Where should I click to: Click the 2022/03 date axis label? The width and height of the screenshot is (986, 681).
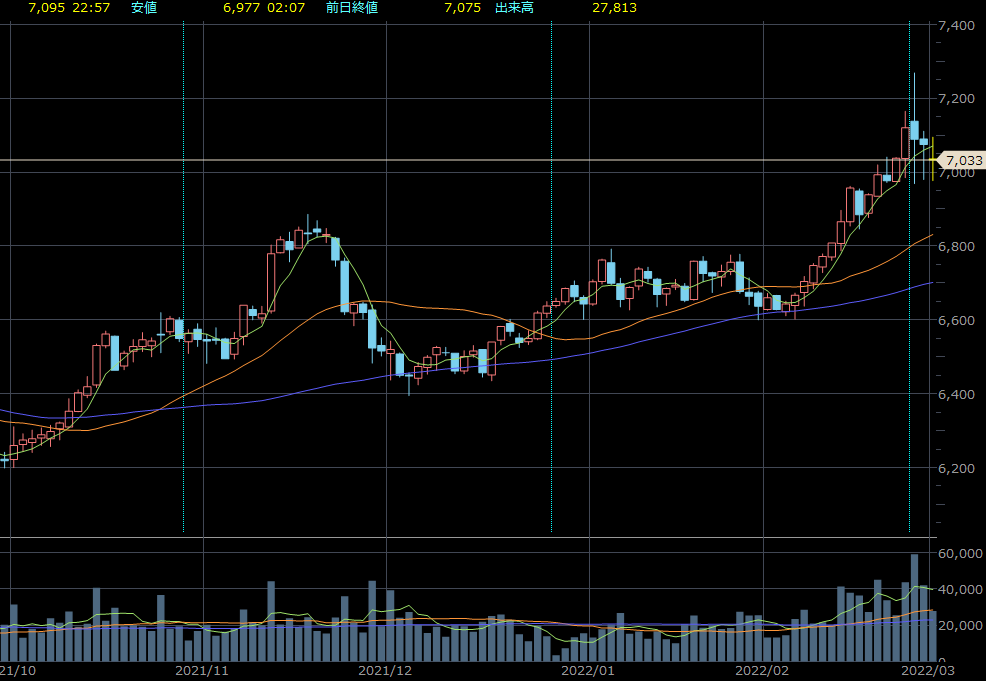[926, 670]
